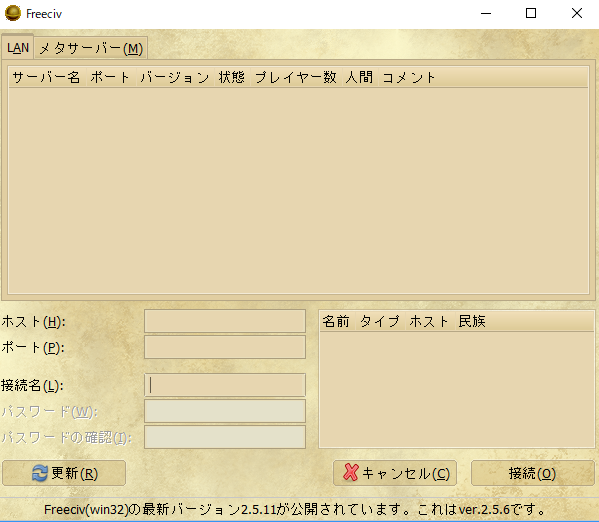
Task: Focus the ポート(P) input field
Action: 225,347
